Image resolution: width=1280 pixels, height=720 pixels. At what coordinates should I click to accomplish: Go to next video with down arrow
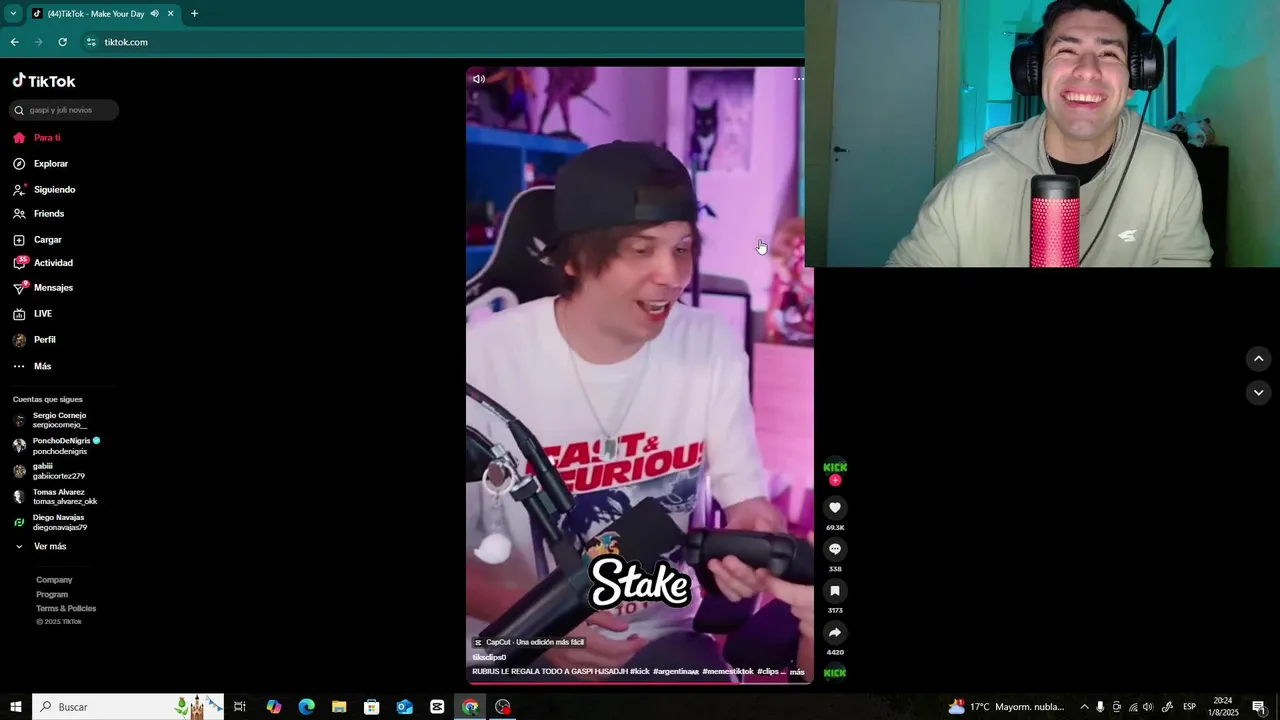pyautogui.click(x=1258, y=393)
